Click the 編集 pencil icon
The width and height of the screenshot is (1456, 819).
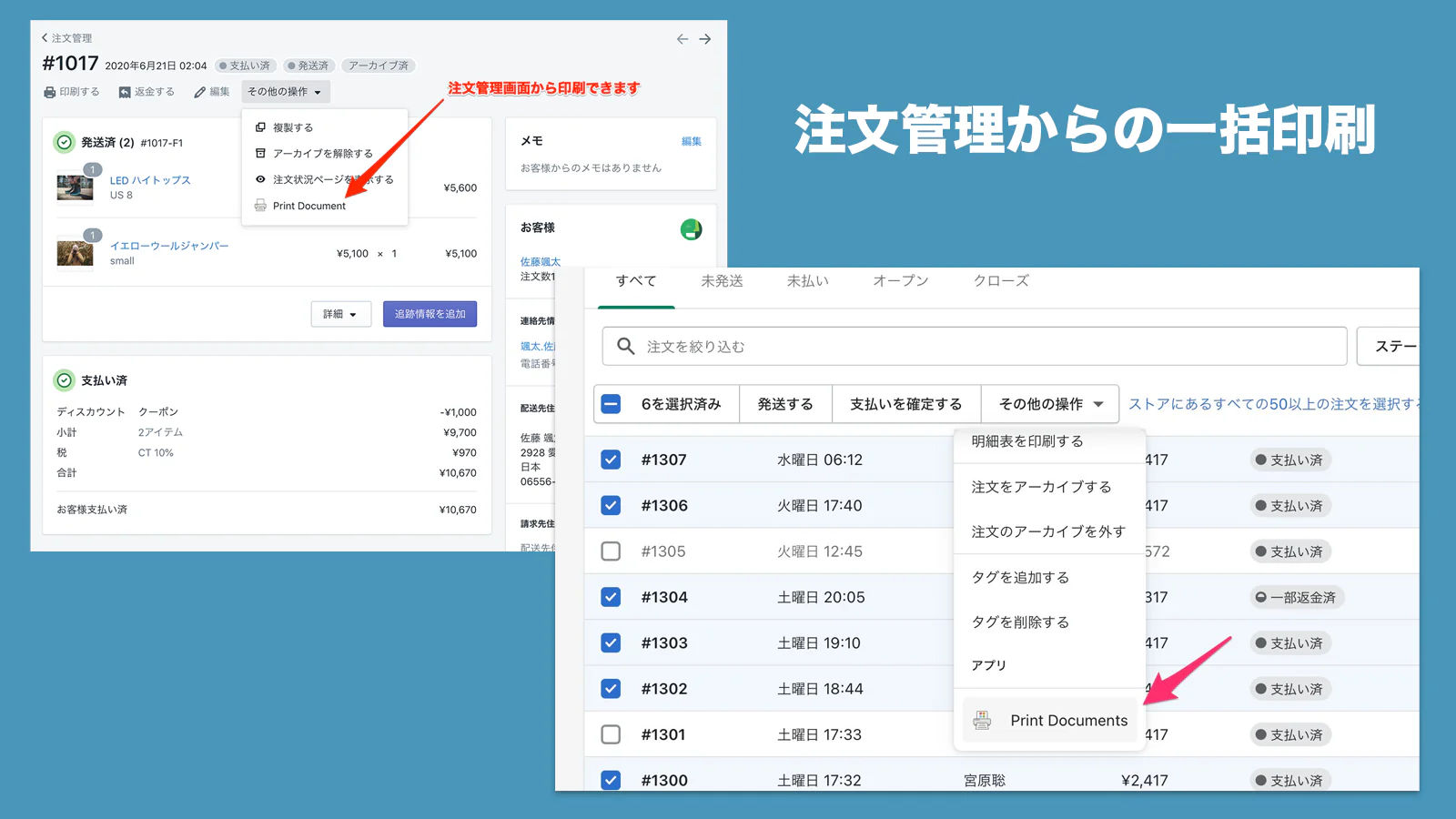(x=199, y=92)
